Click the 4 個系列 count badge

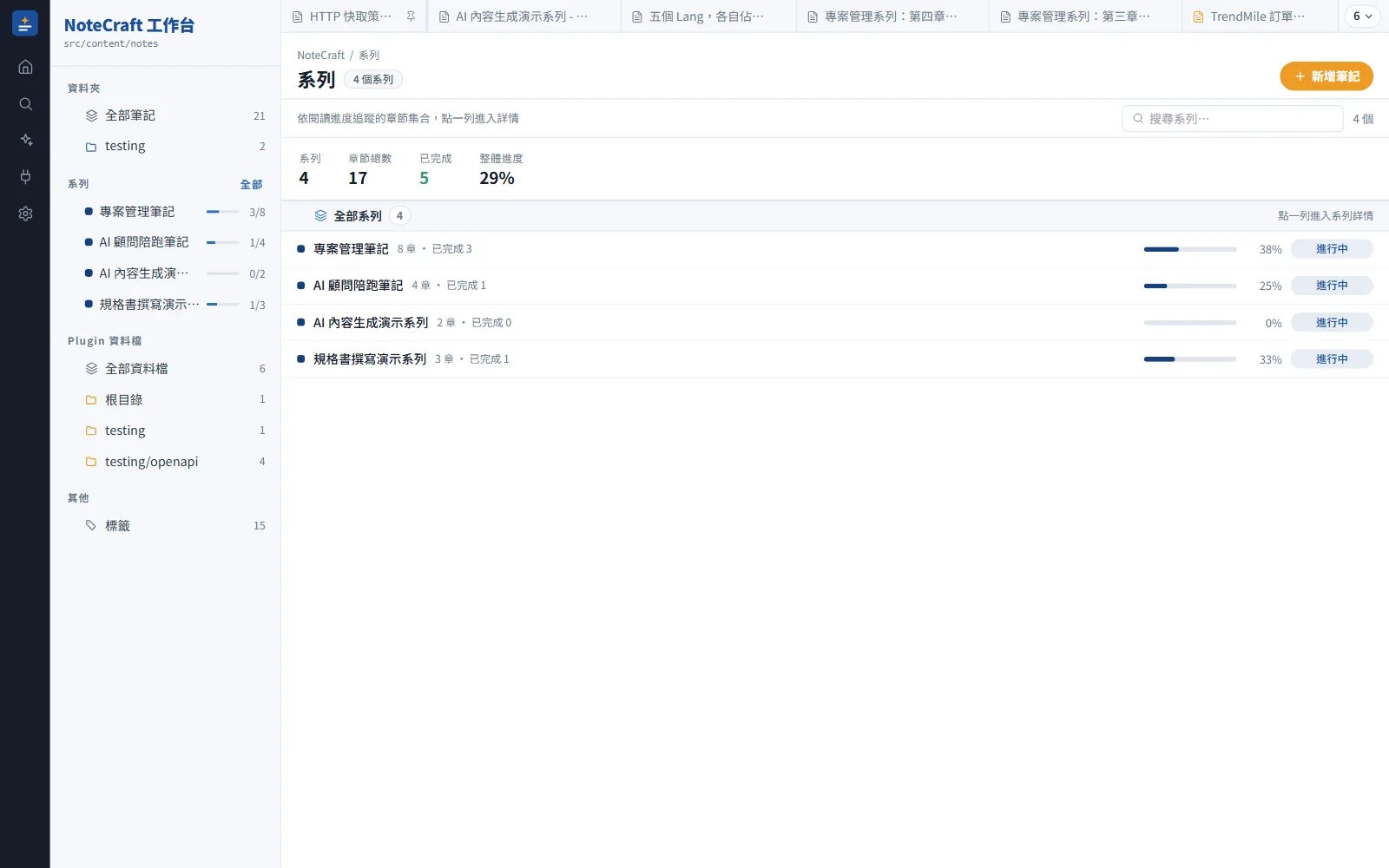click(x=373, y=80)
